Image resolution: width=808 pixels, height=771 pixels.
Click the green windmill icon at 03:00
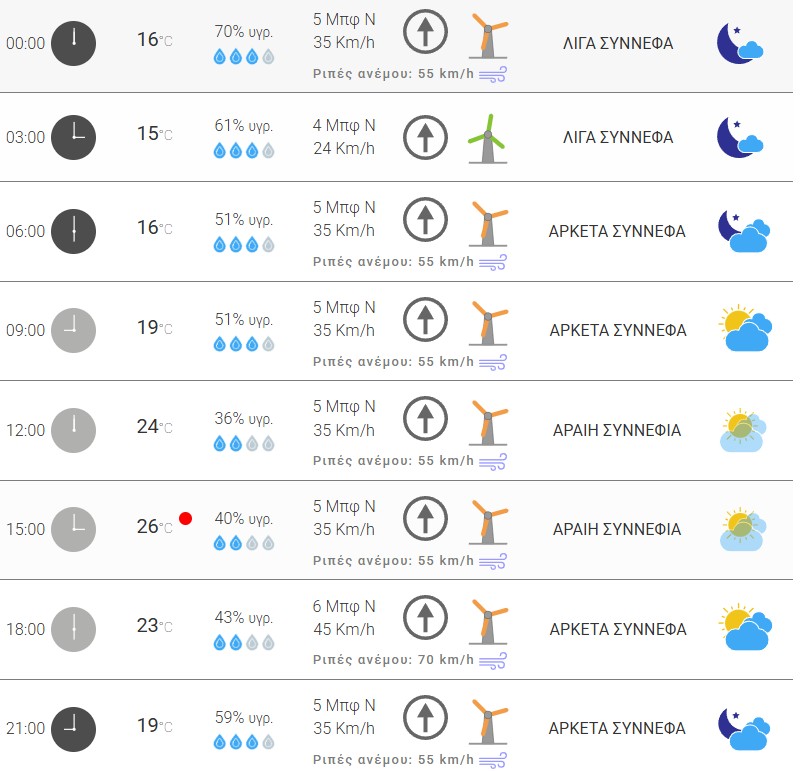[x=488, y=137]
